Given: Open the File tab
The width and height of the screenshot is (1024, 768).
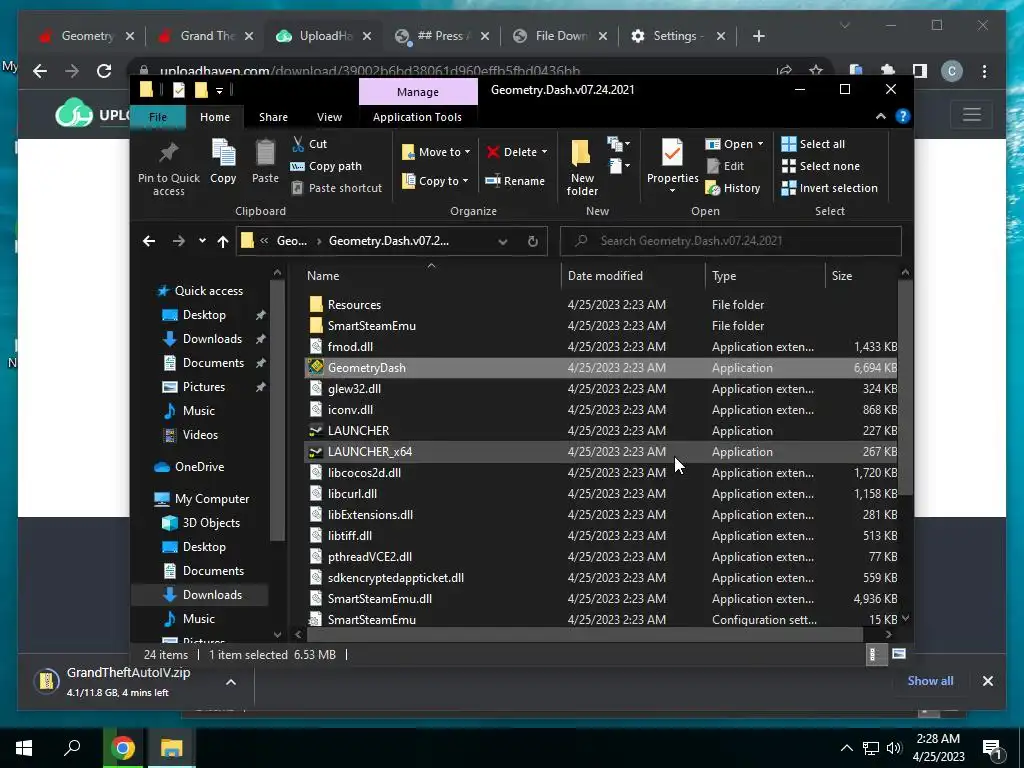Looking at the screenshot, I should pos(157,117).
